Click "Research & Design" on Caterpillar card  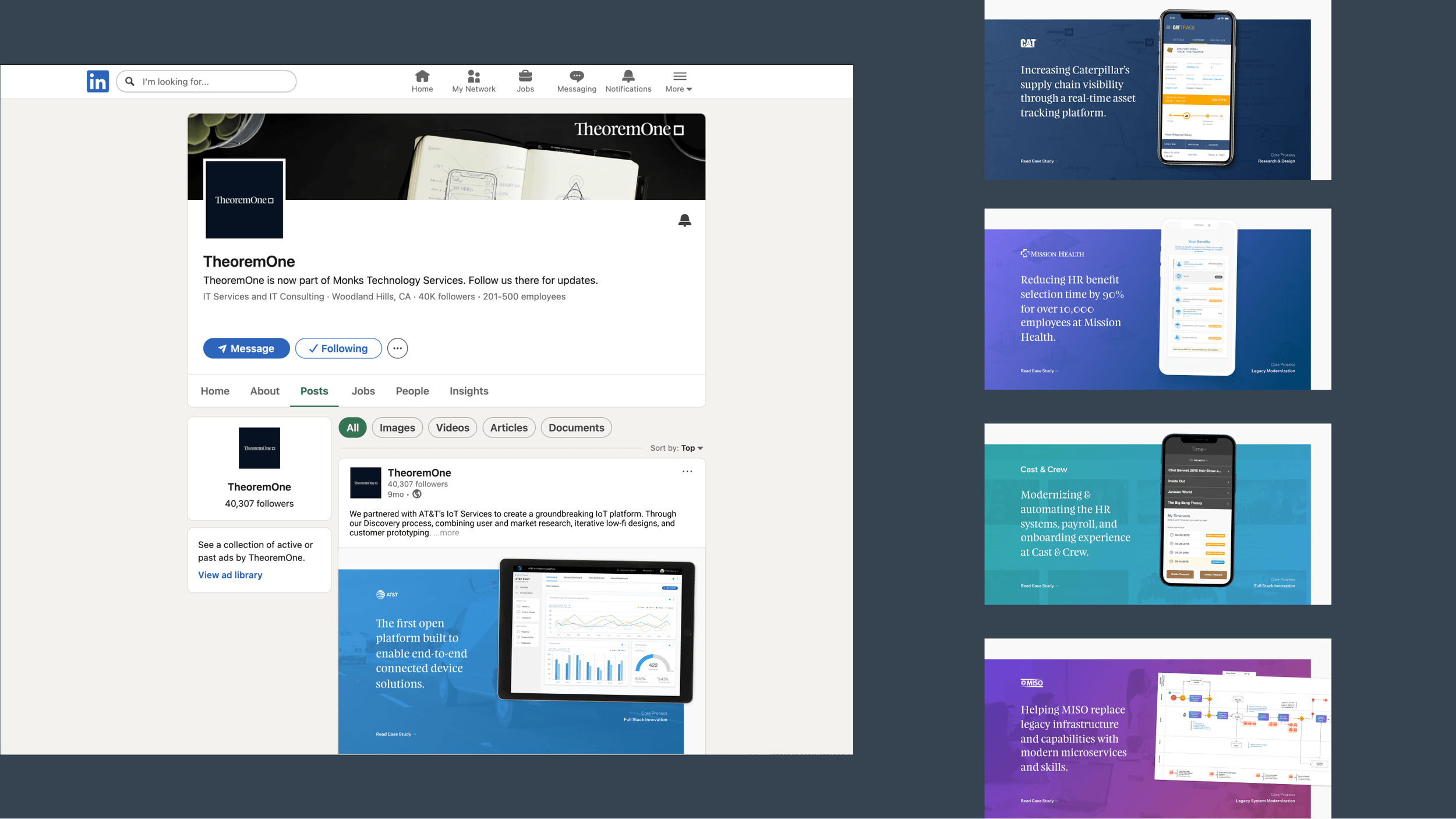(x=1277, y=161)
